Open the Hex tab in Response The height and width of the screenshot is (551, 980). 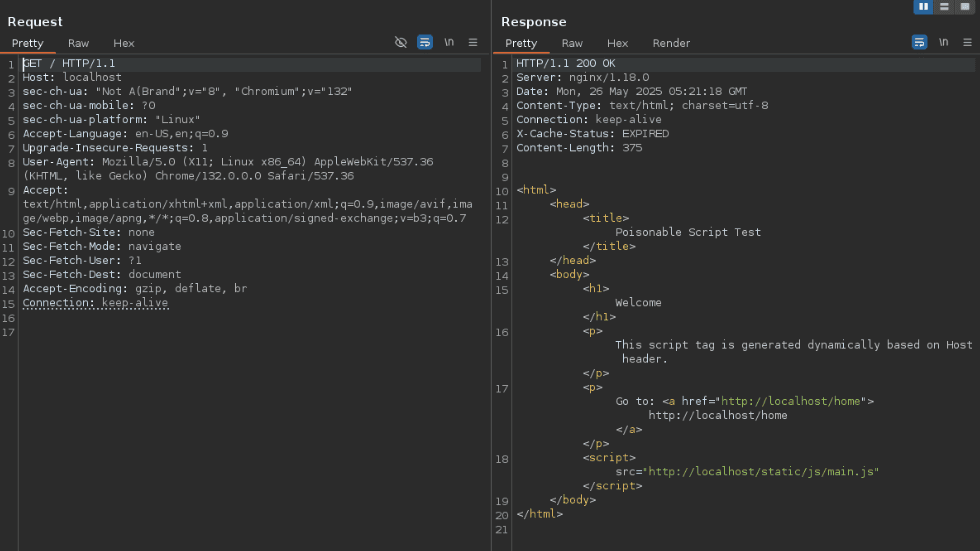coord(617,43)
